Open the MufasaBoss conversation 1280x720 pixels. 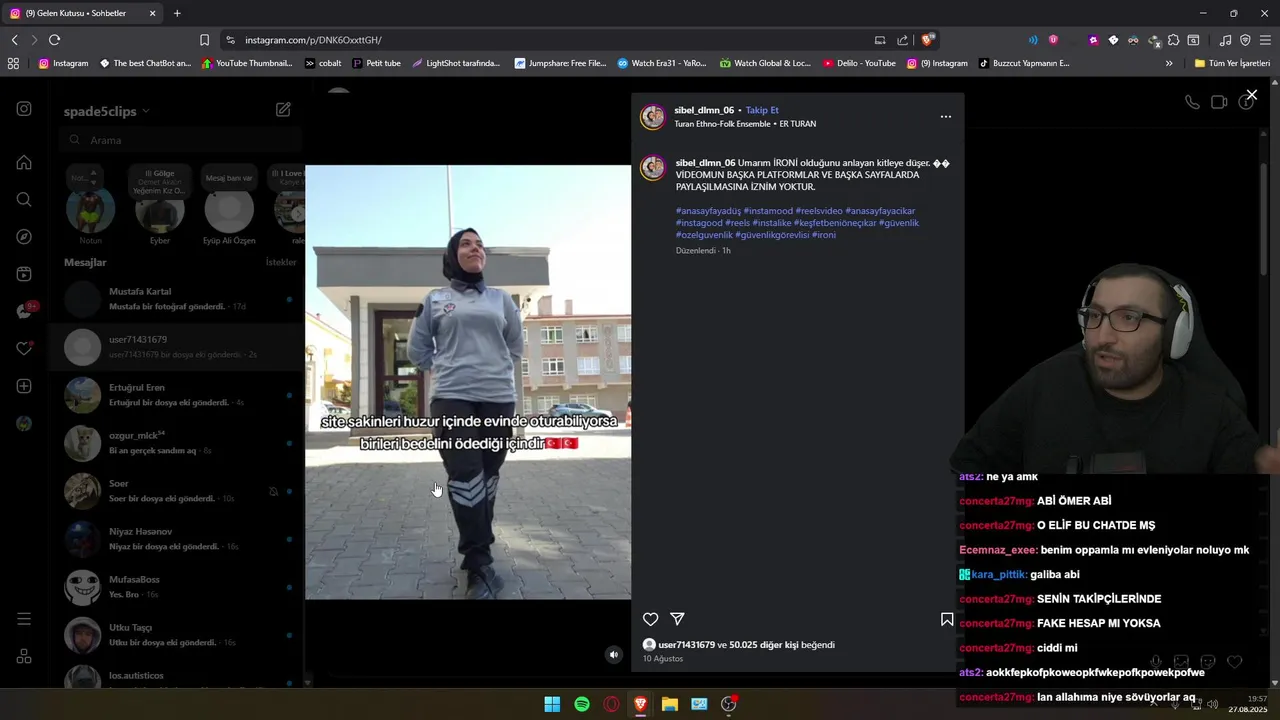tap(176, 587)
